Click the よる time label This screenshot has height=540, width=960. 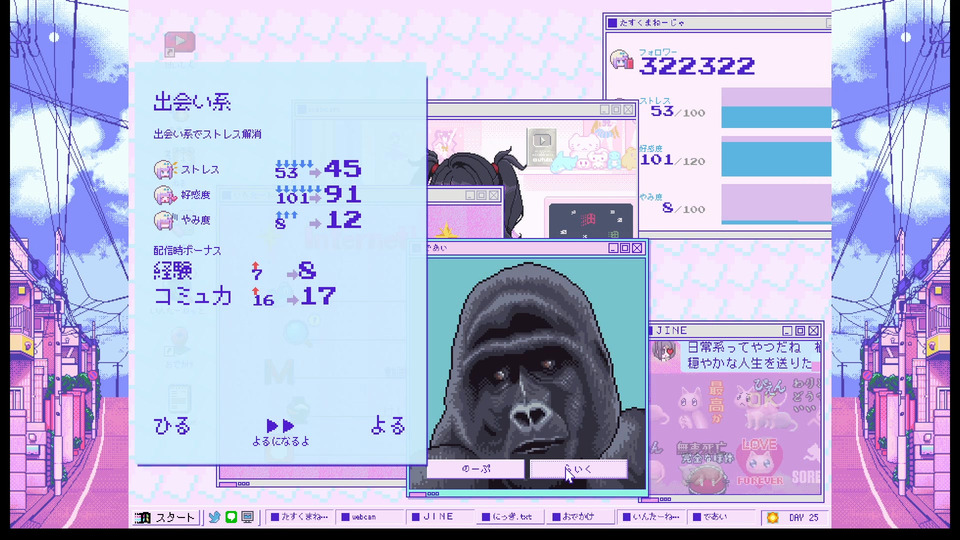[388, 426]
